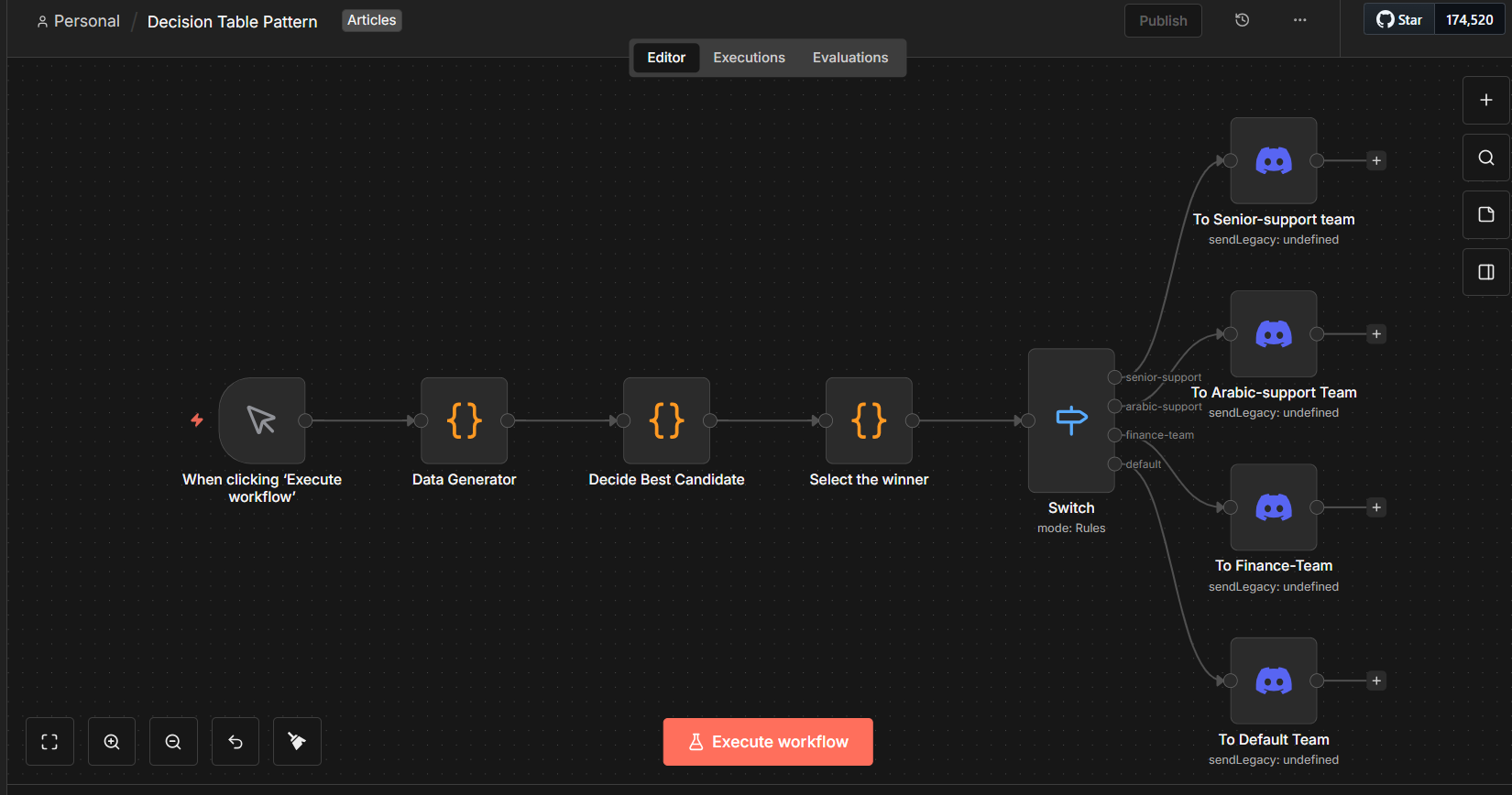Switch to the Executions tab

point(749,58)
